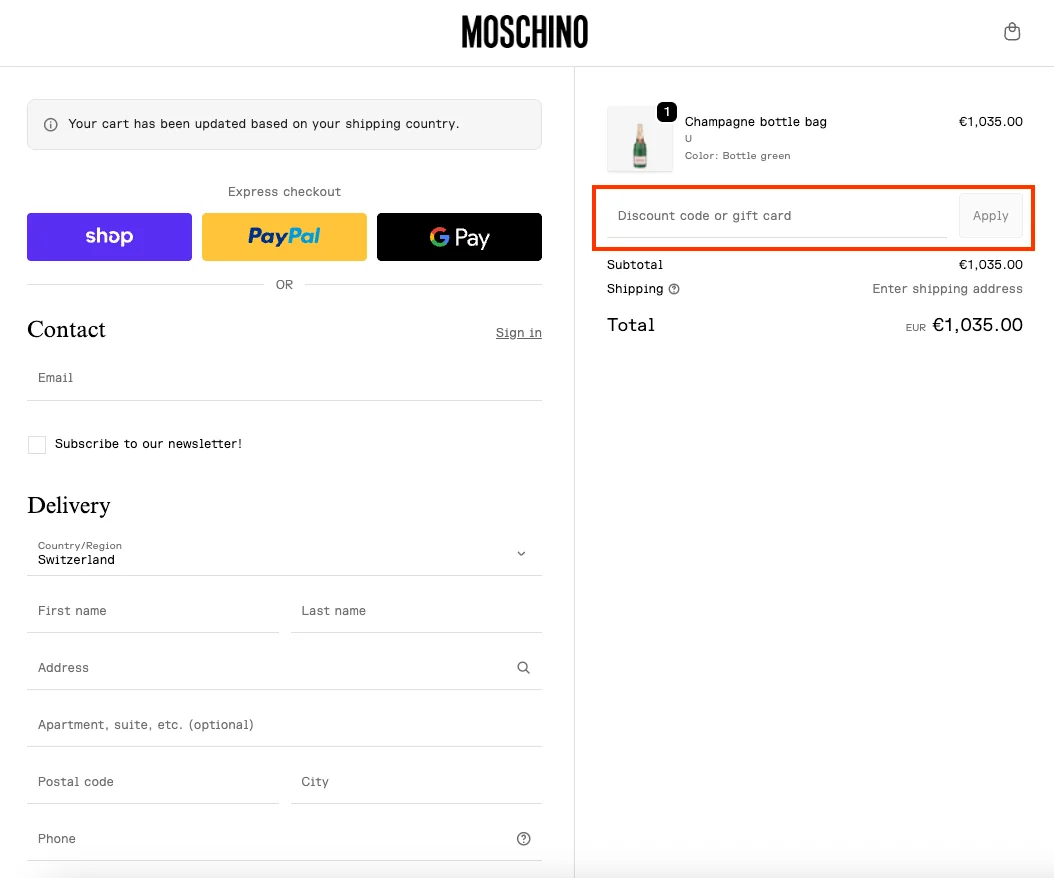This screenshot has width=1054, height=878.
Task: Enable the newsletter subscription checkbox
Action: coord(37,444)
